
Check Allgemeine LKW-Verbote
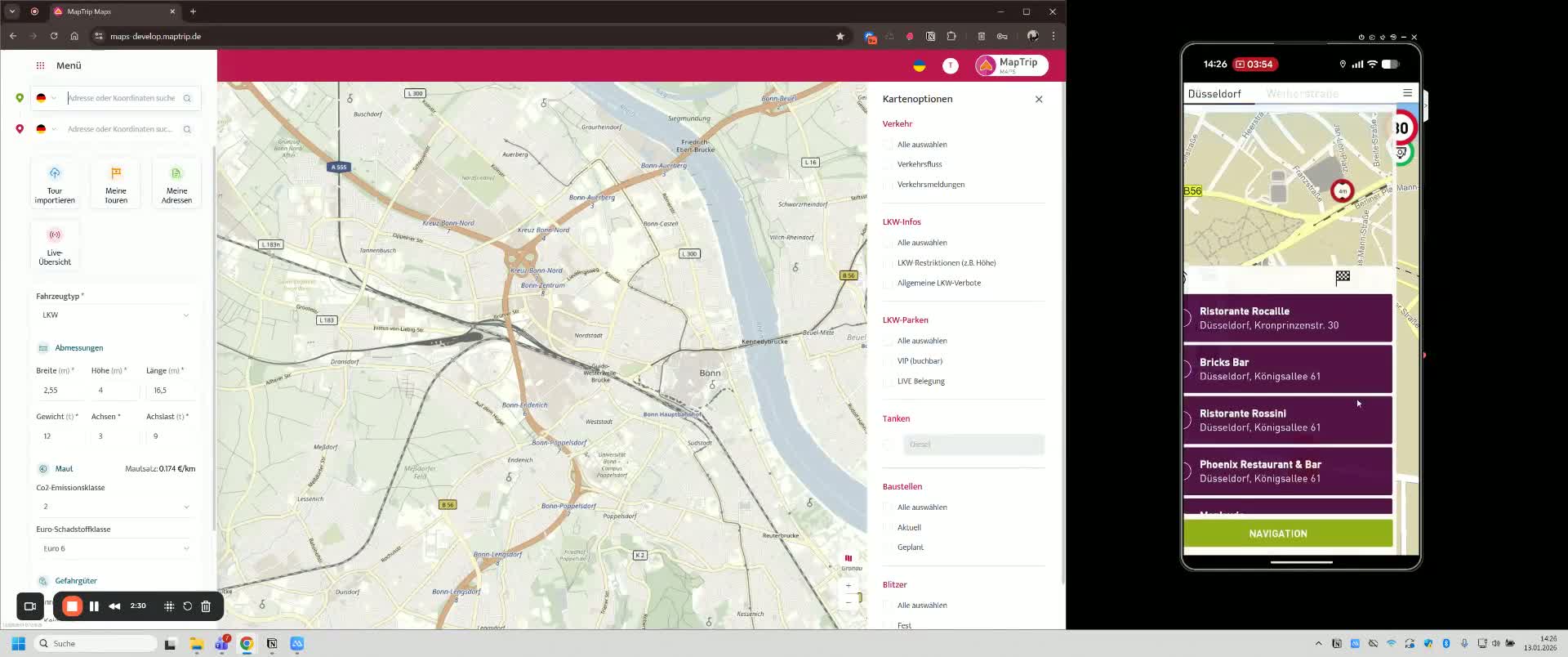click(x=888, y=284)
